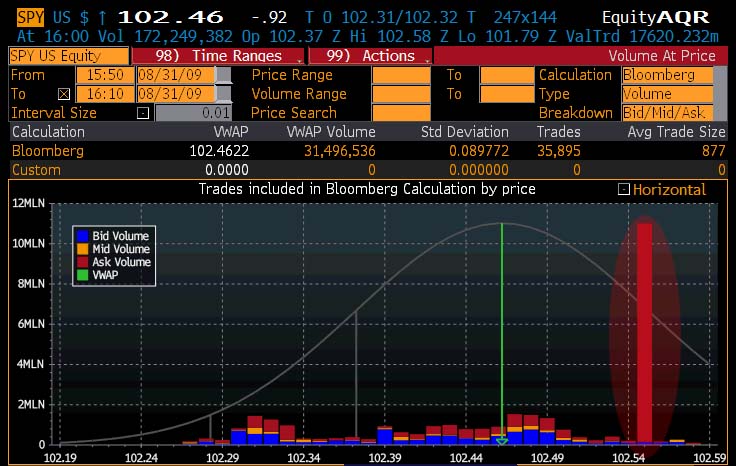Click the last price 102.46 in header
736x466 pixels.
pyautogui.click(x=170, y=17)
